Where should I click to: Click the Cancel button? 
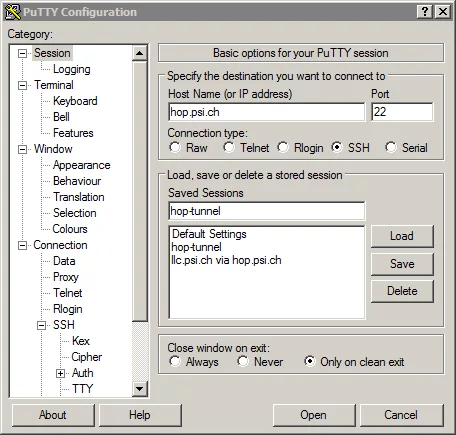[401, 415]
